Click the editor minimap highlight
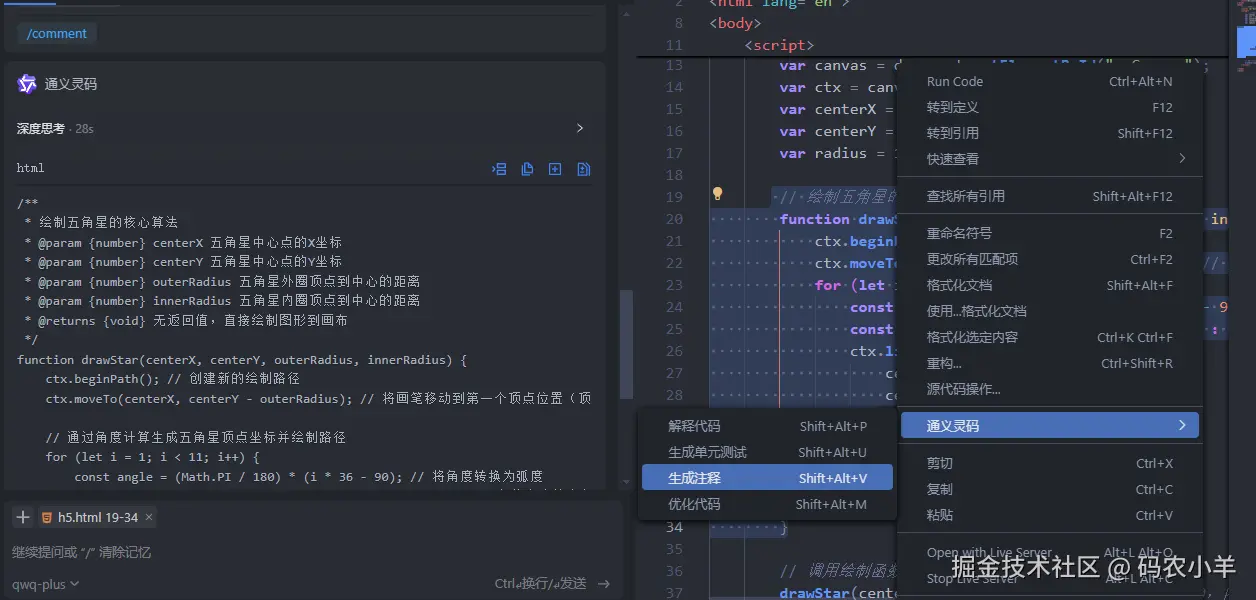 pos(1245,41)
